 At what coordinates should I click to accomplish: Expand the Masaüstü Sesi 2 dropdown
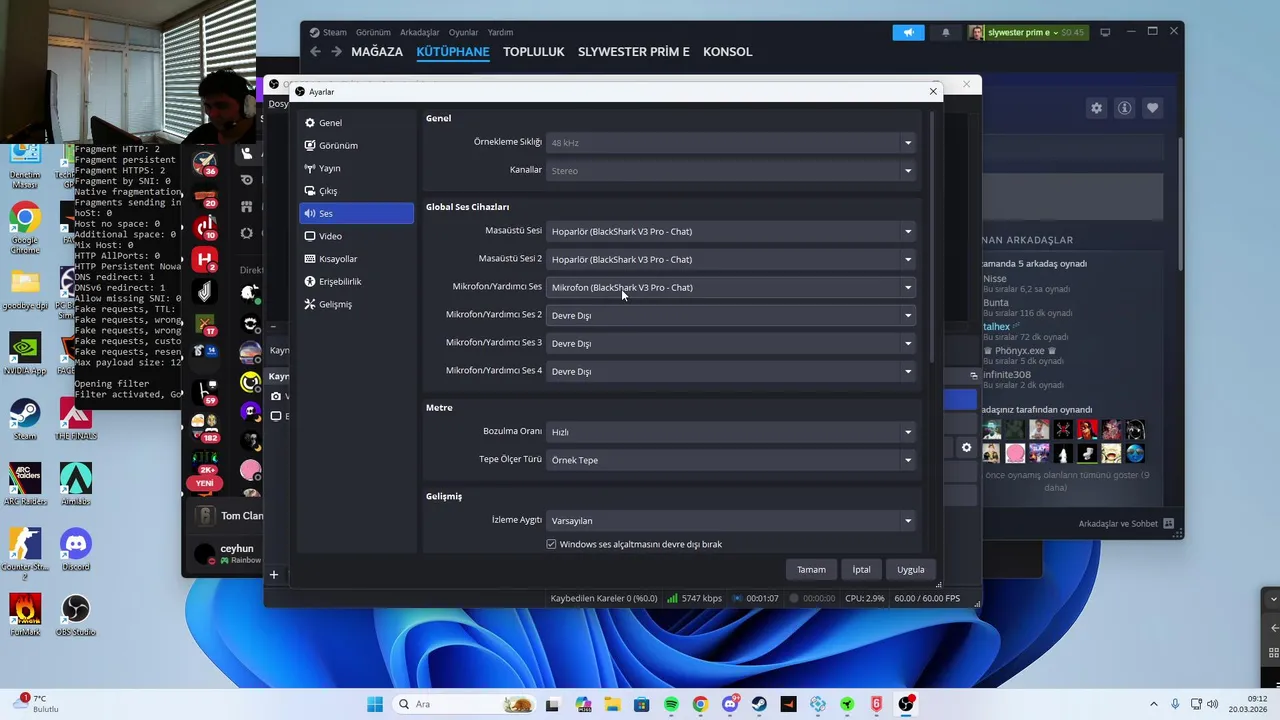click(x=731, y=259)
